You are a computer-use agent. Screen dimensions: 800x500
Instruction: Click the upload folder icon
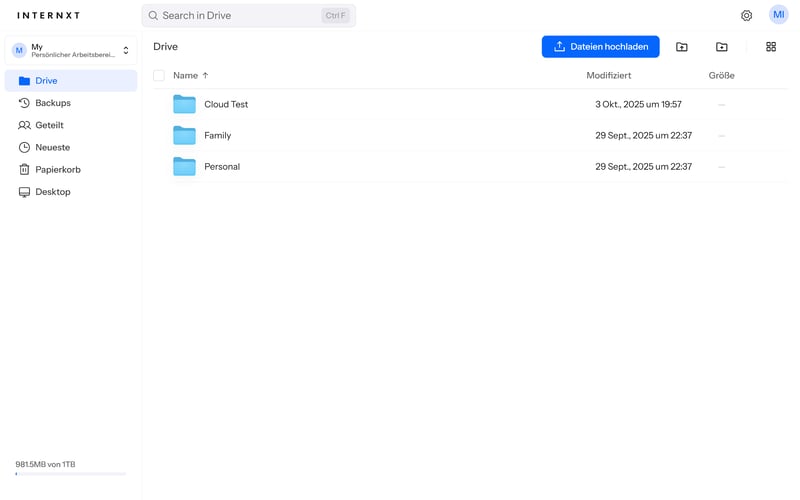722,47
